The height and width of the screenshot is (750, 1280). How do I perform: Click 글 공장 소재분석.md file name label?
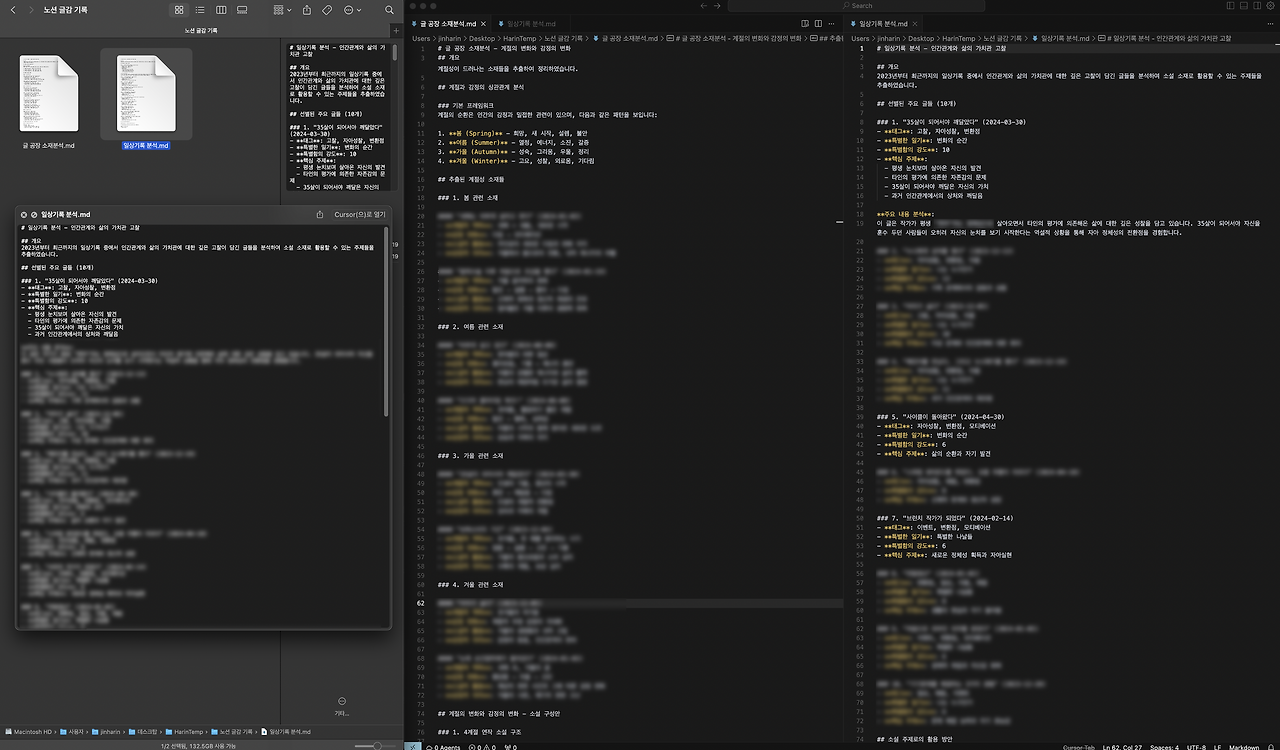pyautogui.click(x=49, y=145)
